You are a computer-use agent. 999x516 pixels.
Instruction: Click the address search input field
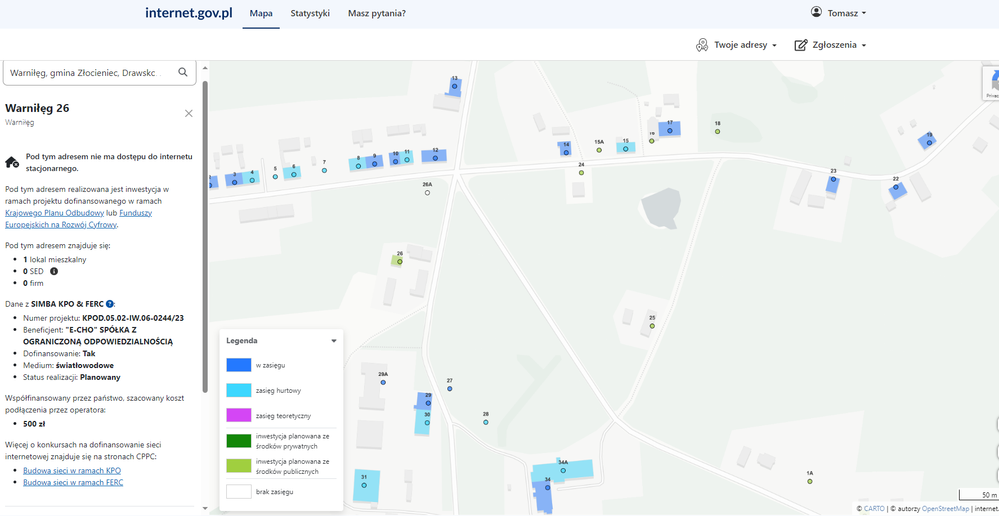point(90,72)
